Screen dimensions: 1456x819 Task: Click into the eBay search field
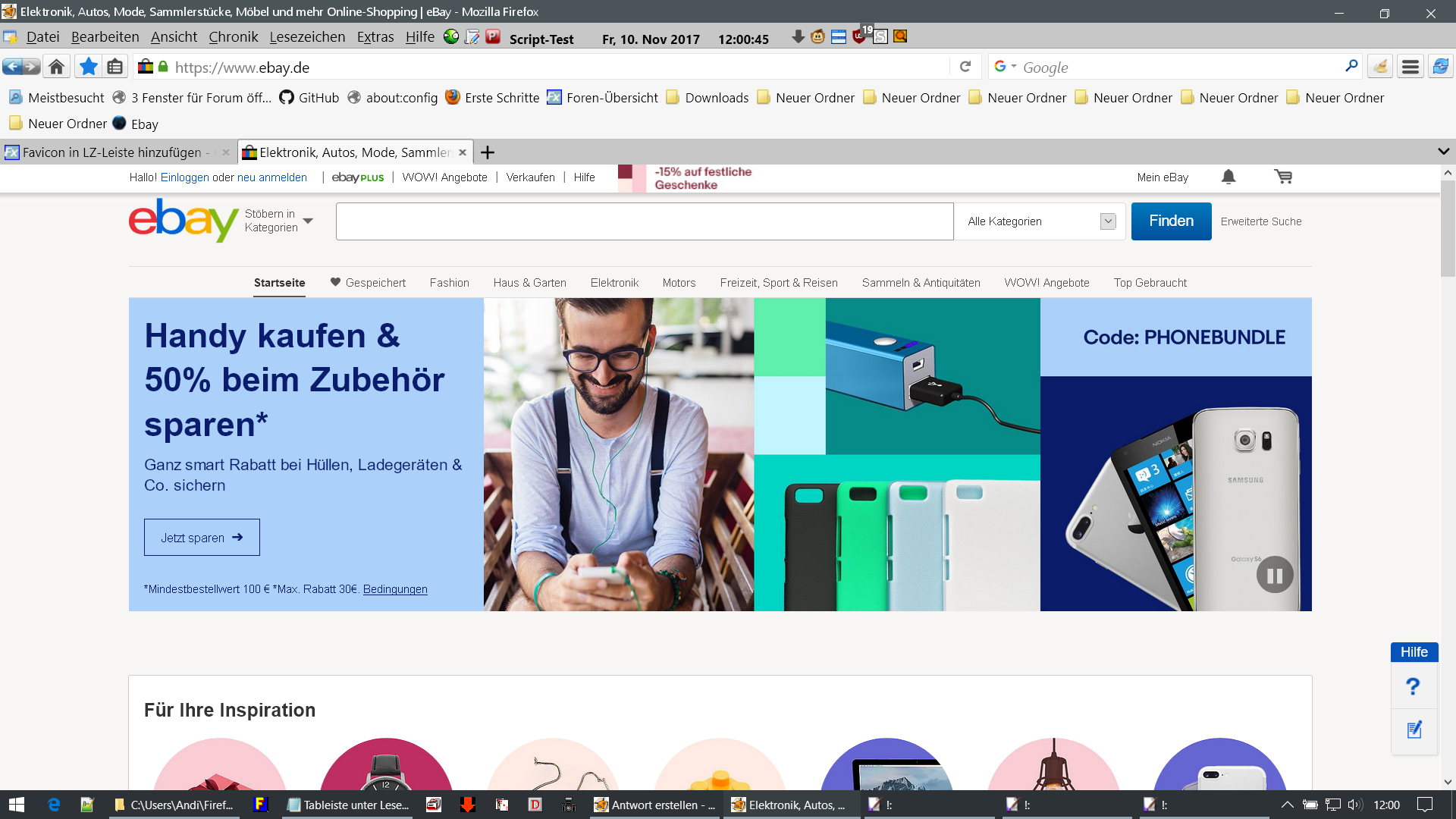click(x=644, y=221)
